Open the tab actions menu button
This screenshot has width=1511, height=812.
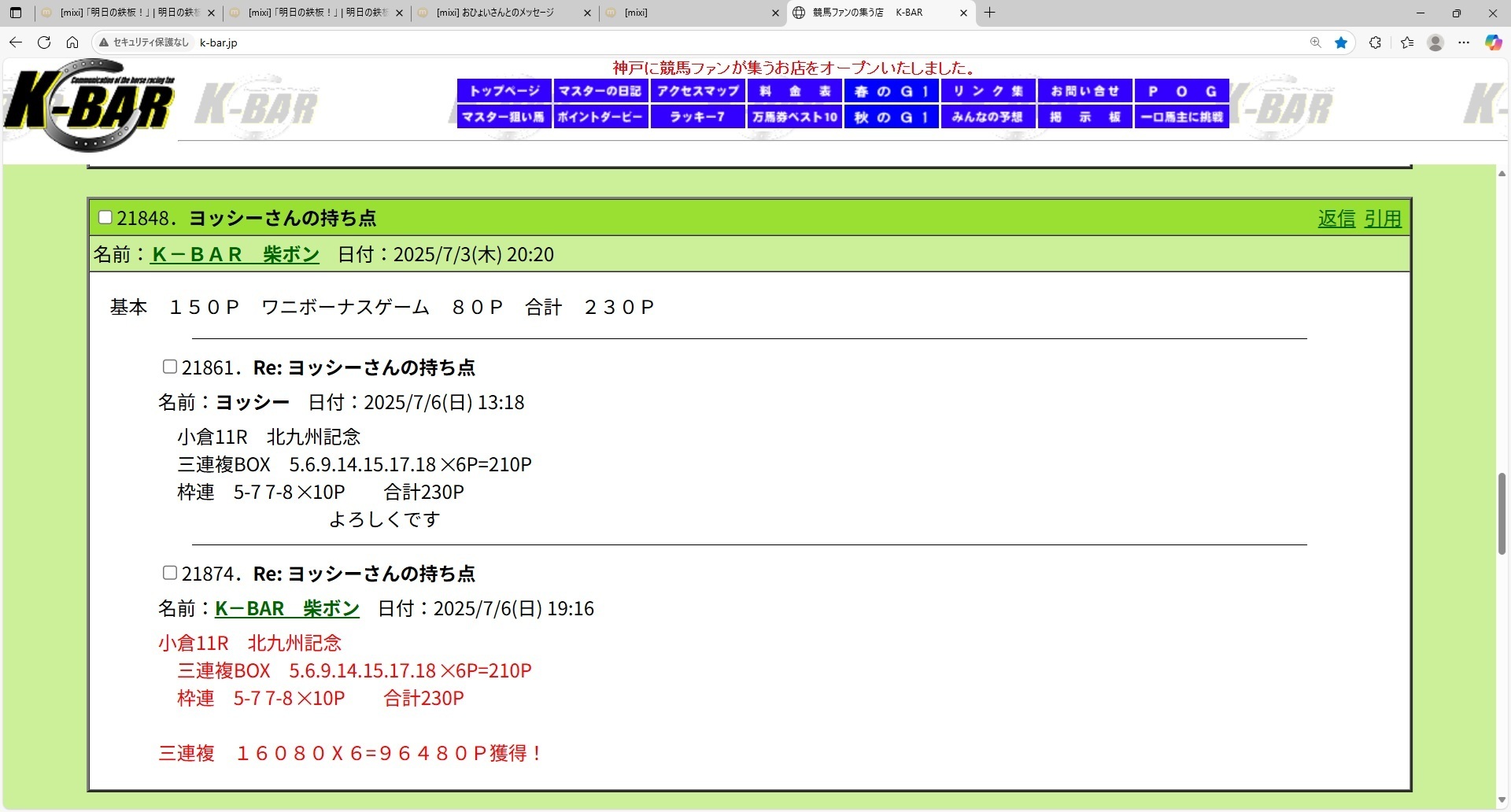[x=16, y=13]
